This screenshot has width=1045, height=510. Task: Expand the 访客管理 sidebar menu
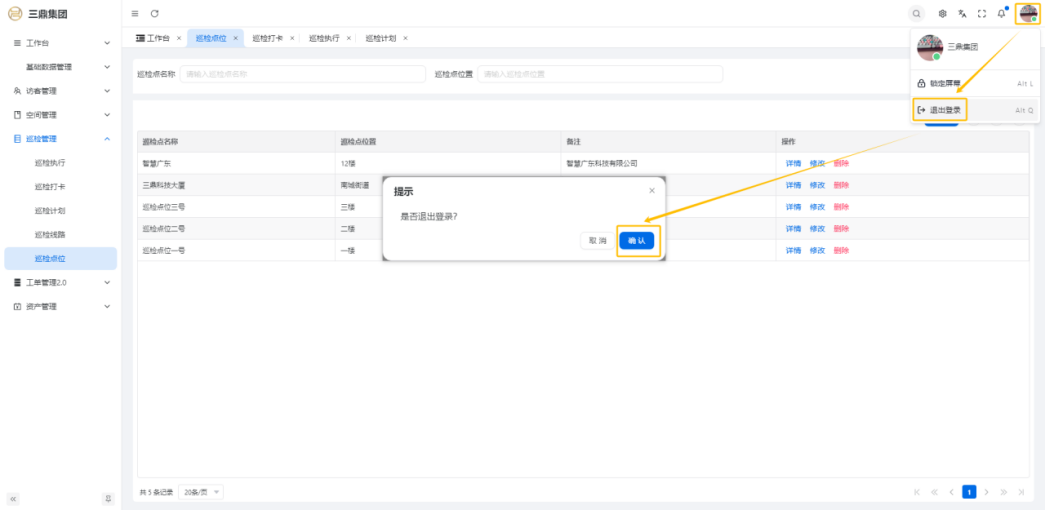point(60,91)
